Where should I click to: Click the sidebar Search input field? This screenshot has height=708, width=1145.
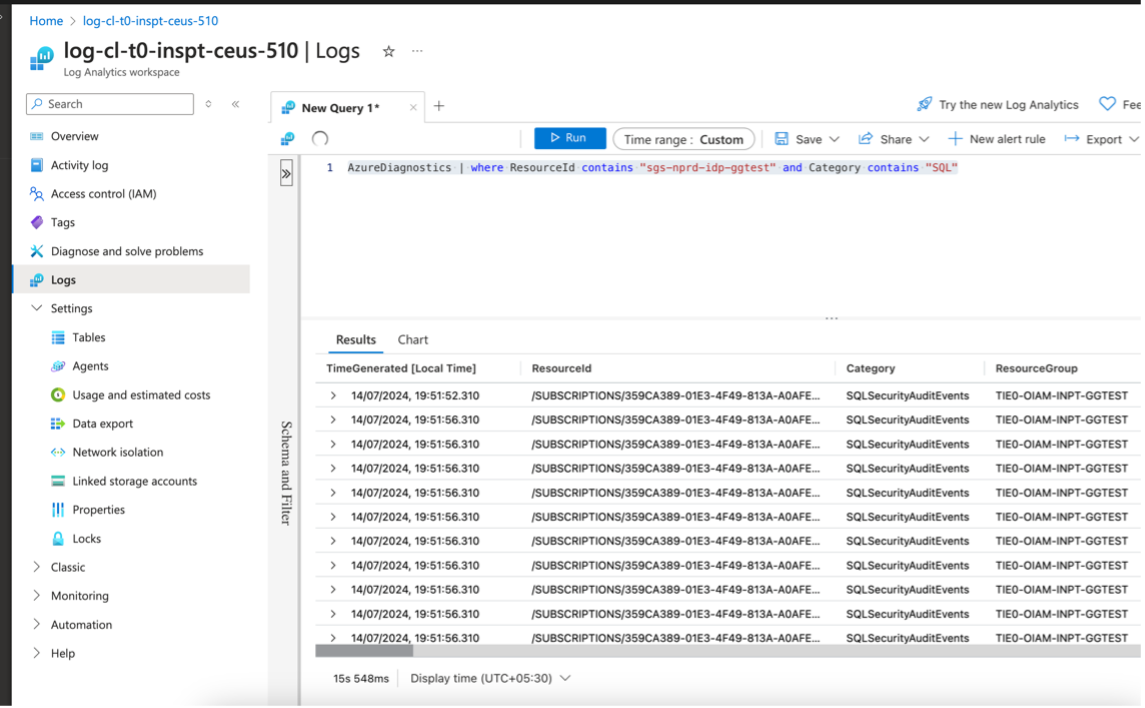point(110,104)
